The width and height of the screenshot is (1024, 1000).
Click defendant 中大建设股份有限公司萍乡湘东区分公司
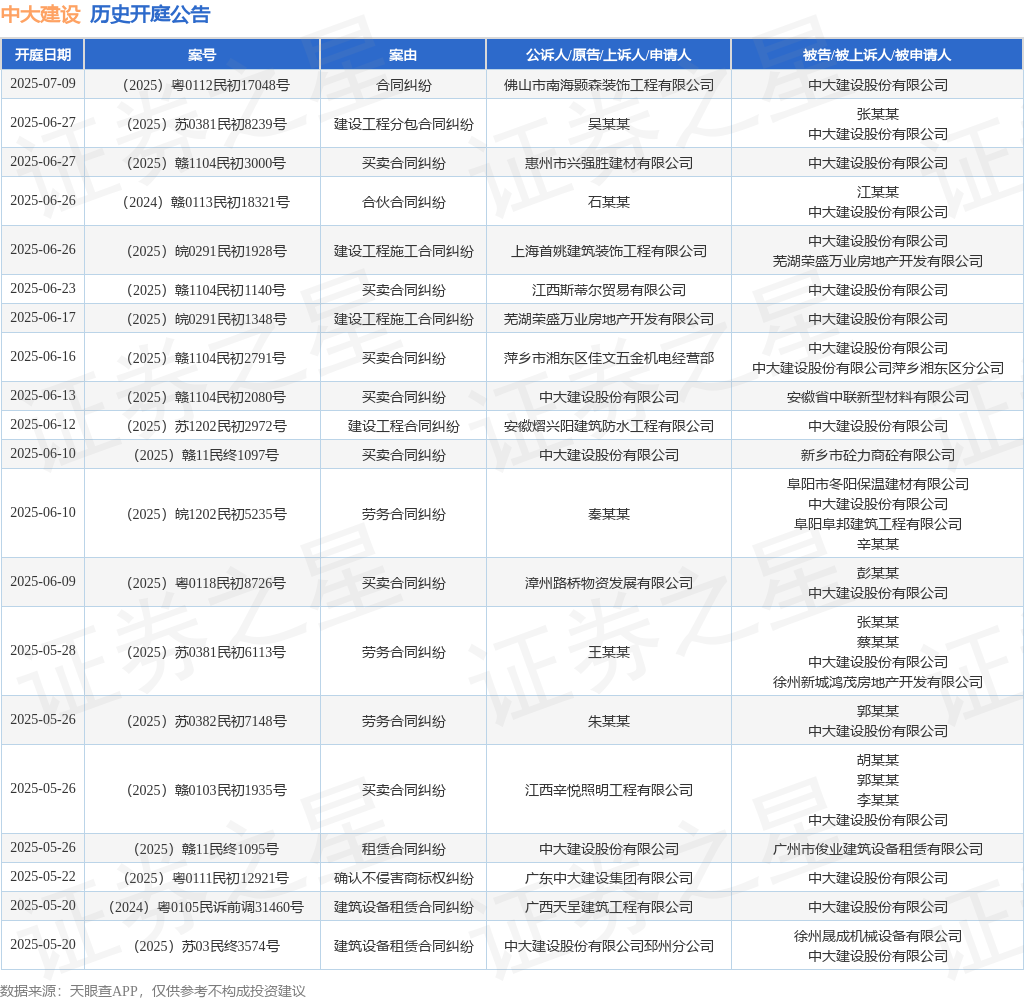click(878, 368)
